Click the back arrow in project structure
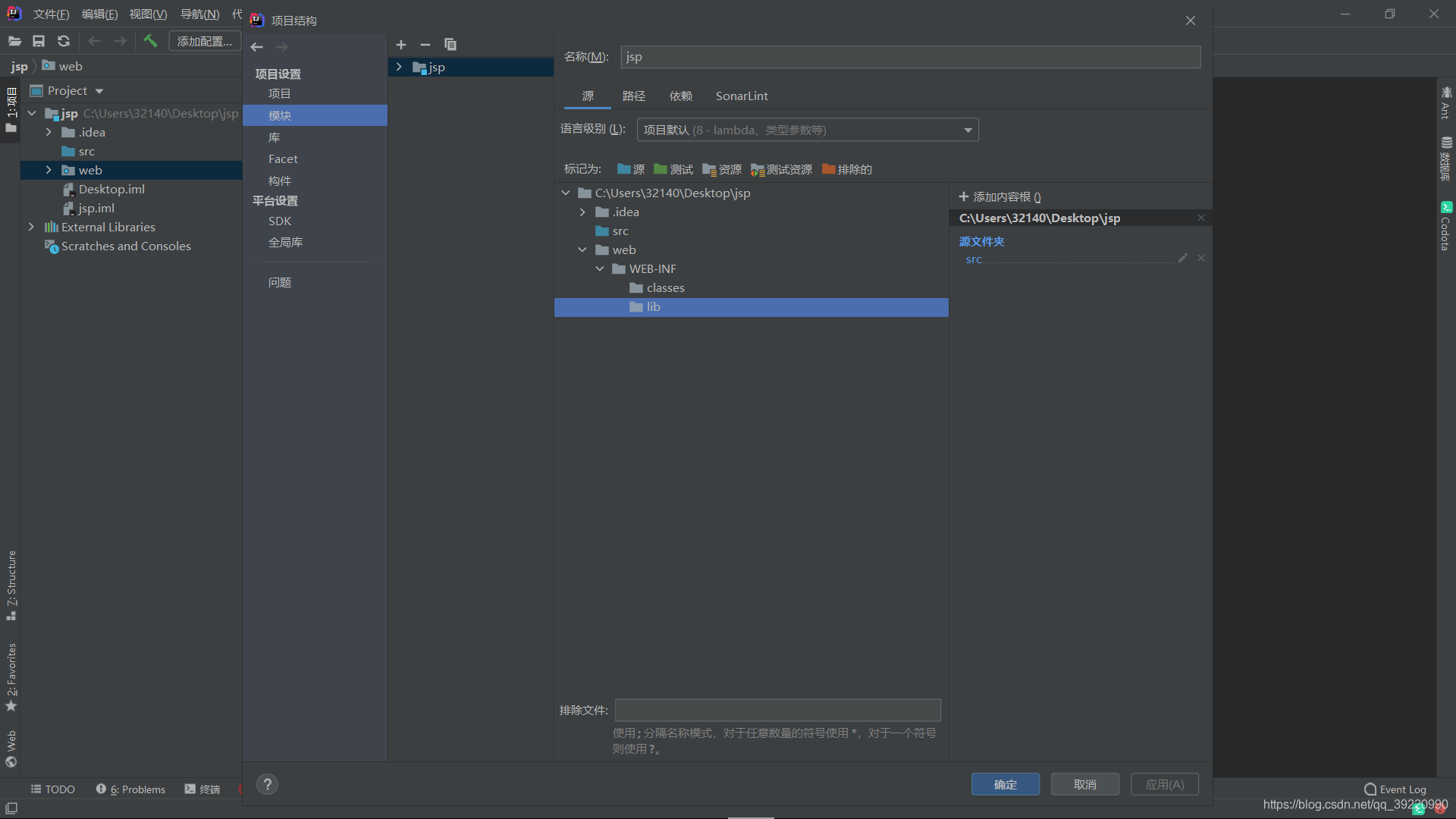1456x819 pixels. click(257, 47)
